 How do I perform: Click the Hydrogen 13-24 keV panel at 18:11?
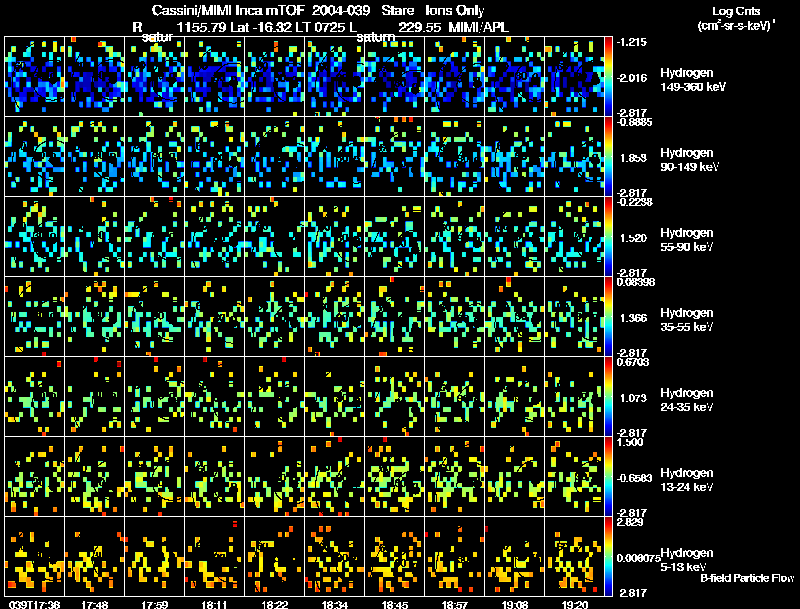pyautogui.click(x=215, y=476)
